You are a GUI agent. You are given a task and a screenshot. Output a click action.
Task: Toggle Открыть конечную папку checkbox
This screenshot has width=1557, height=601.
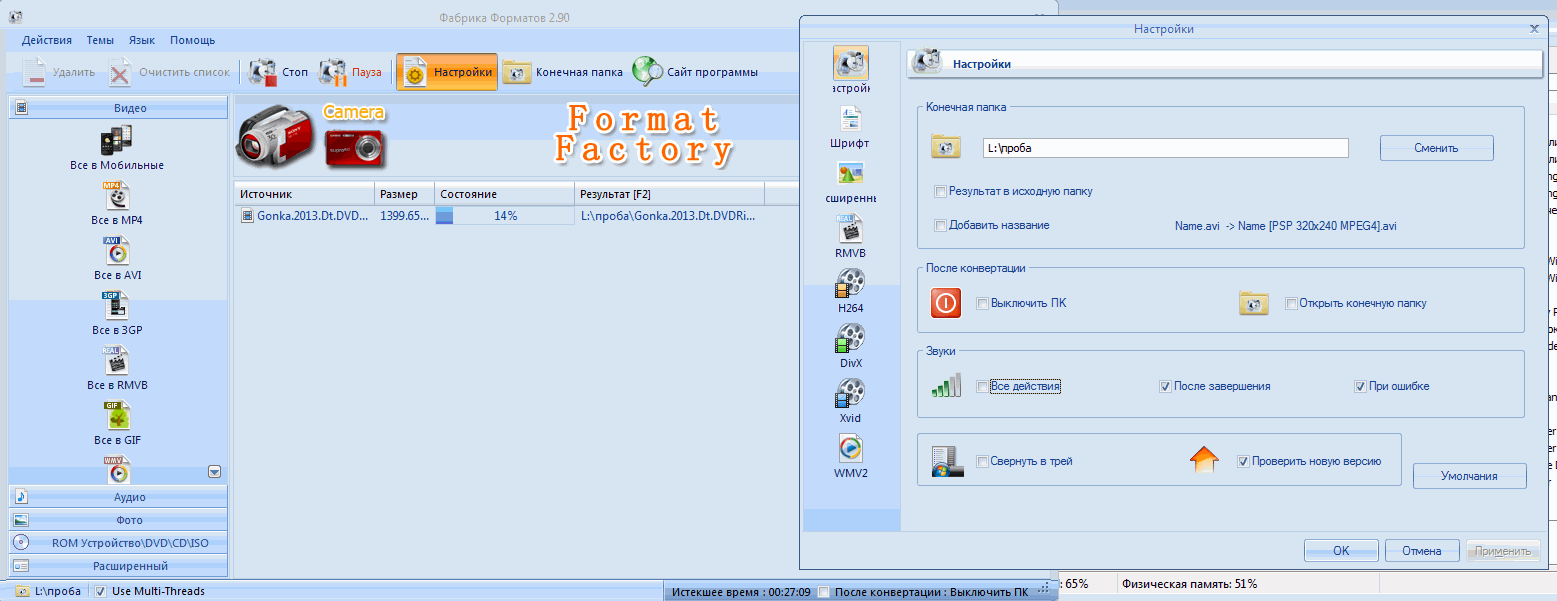(x=1291, y=303)
